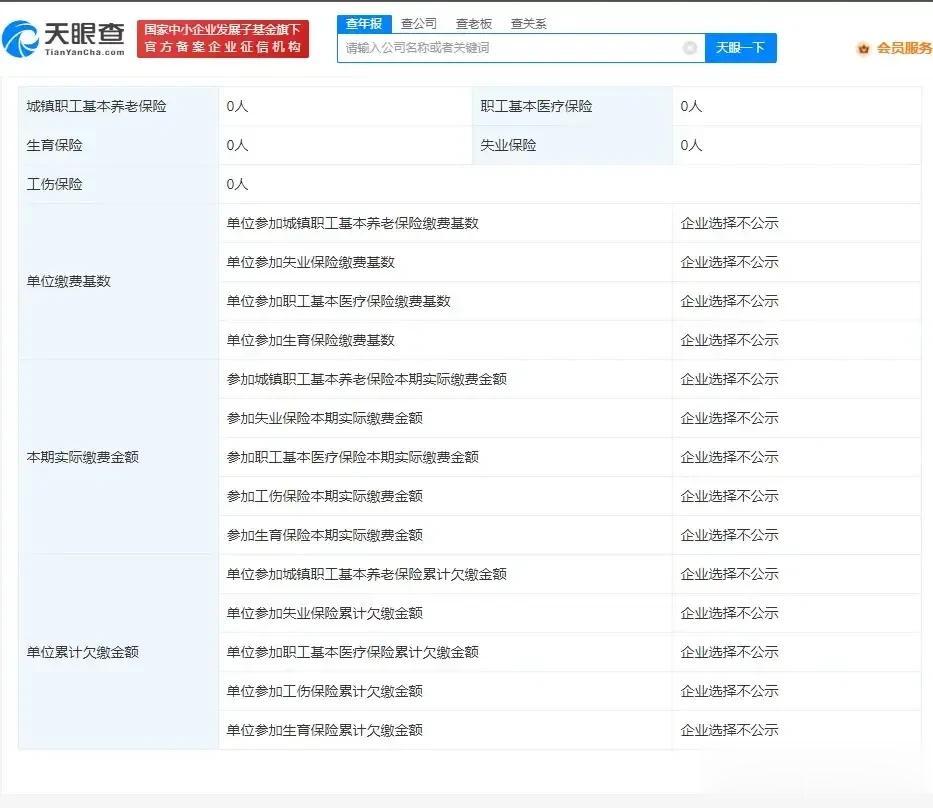Open the 会员服务 link
Viewport: 933px width, 808px height.
coord(904,48)
